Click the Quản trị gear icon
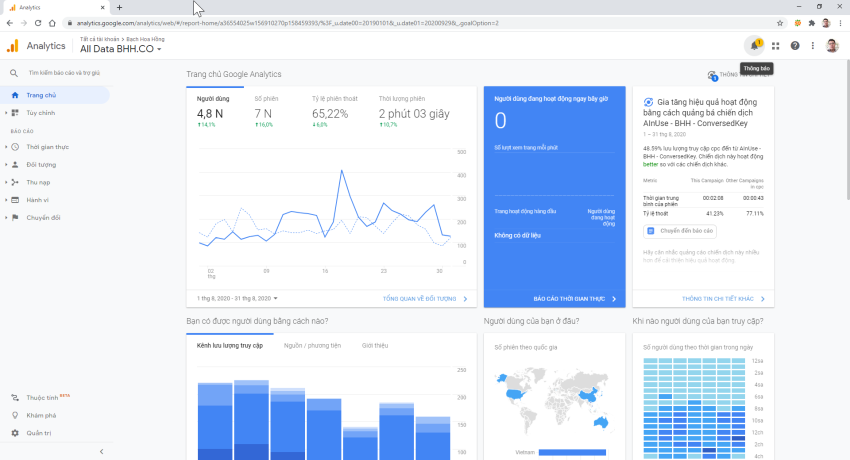This screenshot has width=850, height=460. pyautogui.click(x=15, y=433)
